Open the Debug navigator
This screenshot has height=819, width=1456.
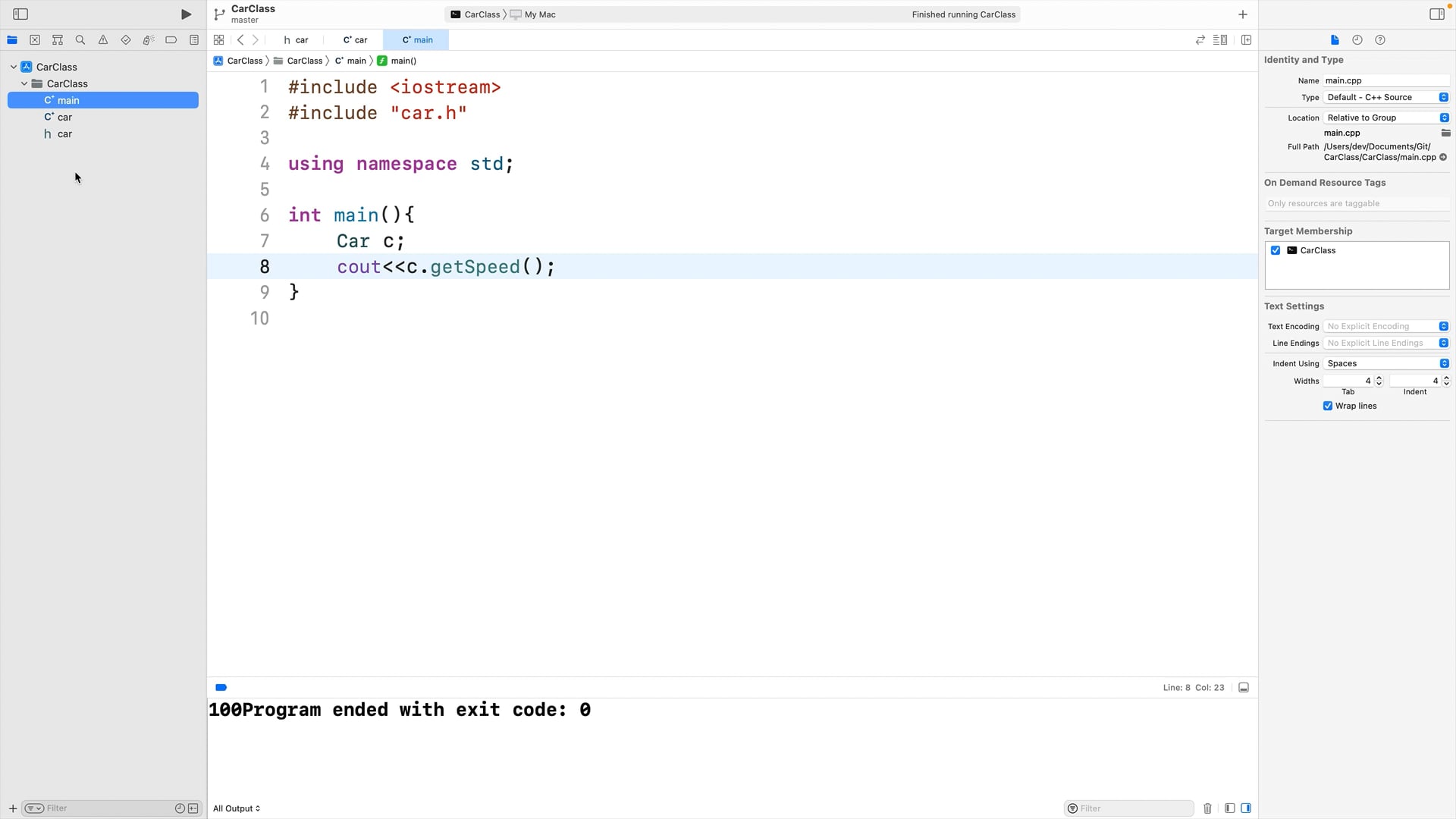(x=149, y=40)
